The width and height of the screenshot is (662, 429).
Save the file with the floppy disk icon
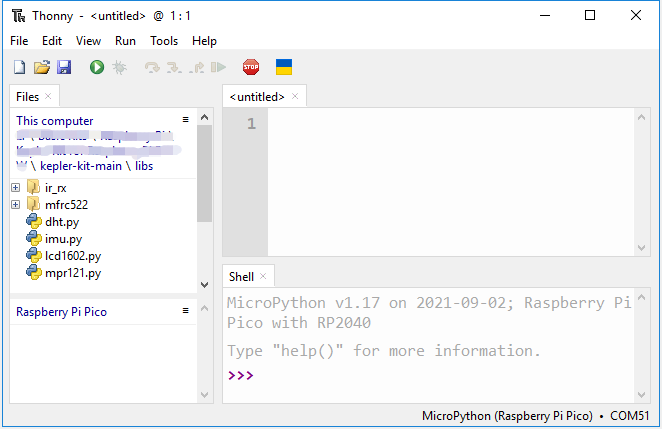(64, 67)
